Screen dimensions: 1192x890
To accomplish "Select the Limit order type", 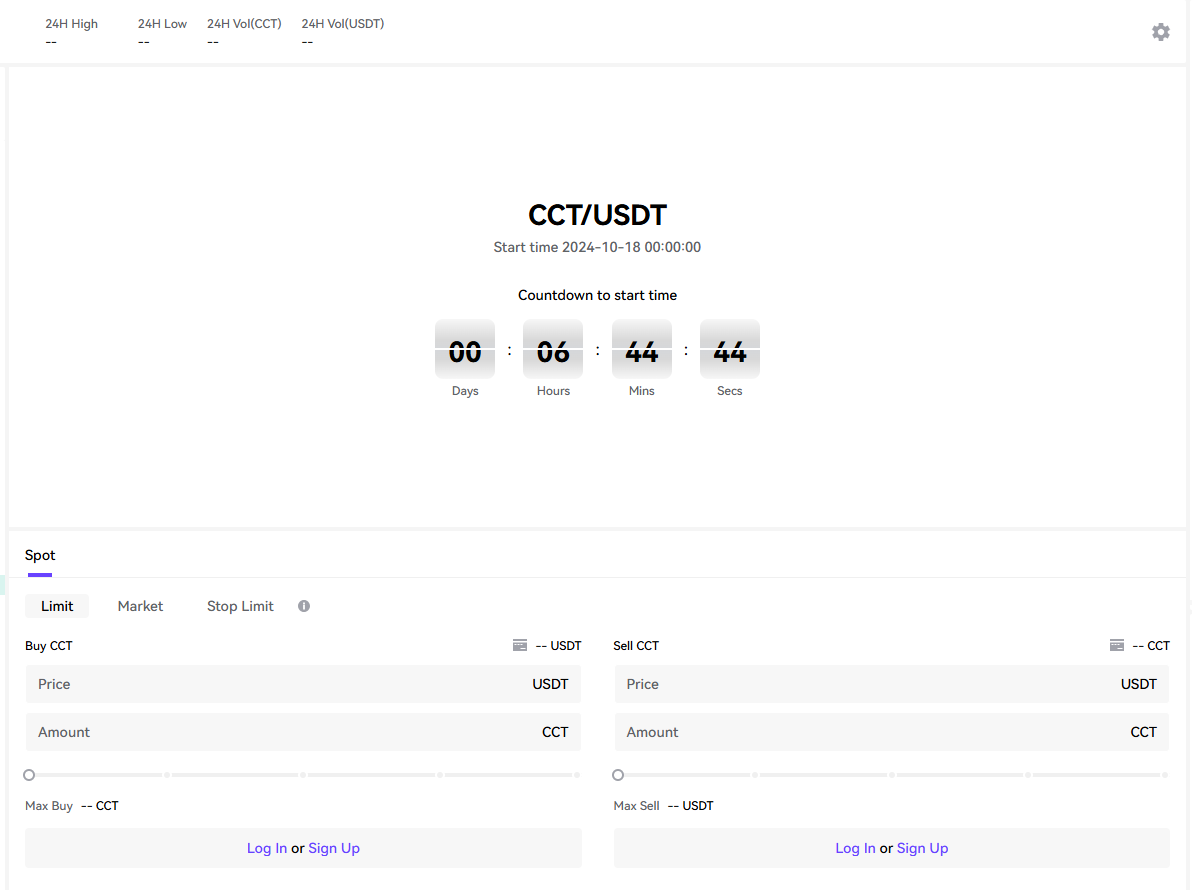I will pyautogui.click(x=57, y=606).
